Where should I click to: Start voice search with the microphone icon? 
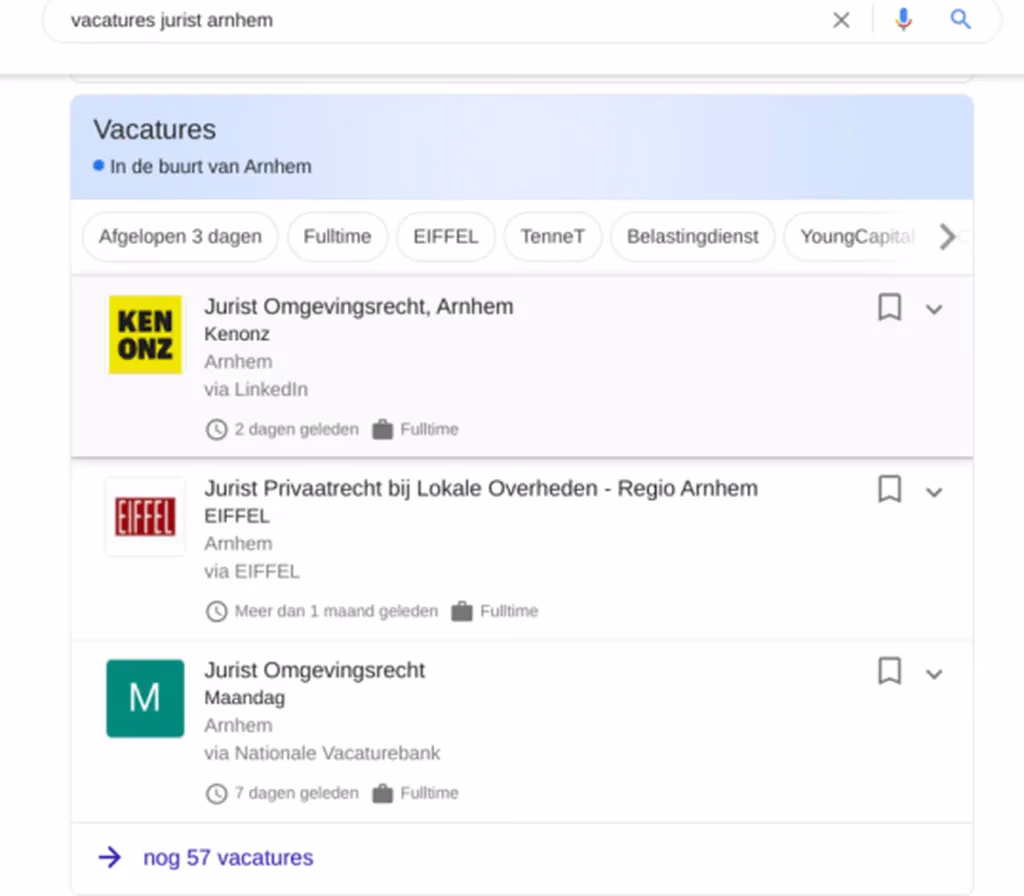pyautogui.click(x=903, y=20)
